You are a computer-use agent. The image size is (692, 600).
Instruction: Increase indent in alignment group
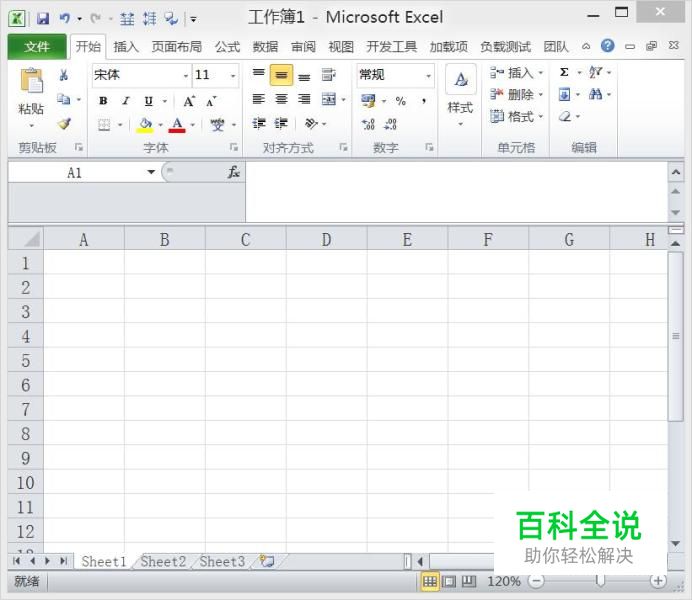(x=281, y=123)
